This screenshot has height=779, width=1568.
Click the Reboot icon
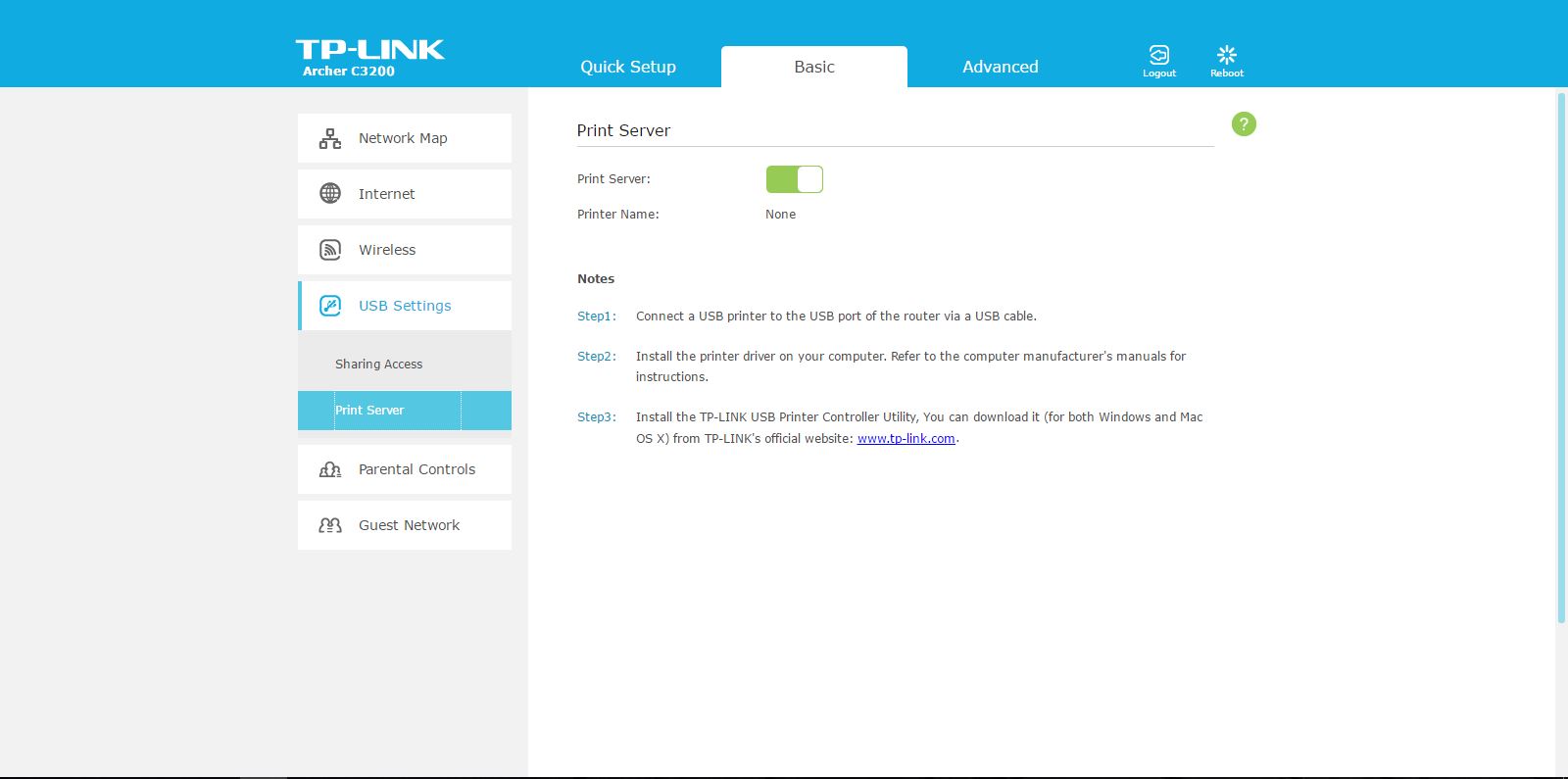pyautogui.click(x=1227, y=55)
